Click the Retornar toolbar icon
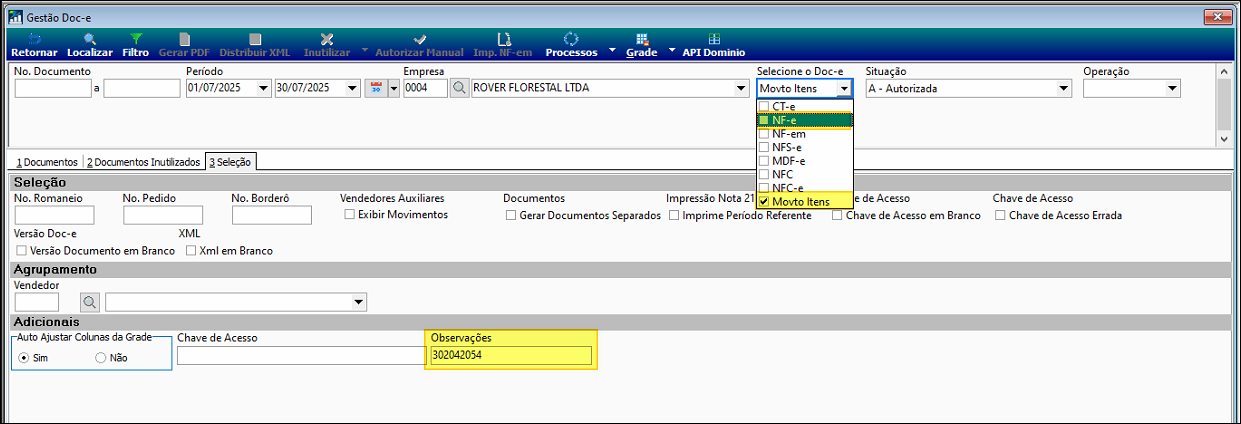 35,39
